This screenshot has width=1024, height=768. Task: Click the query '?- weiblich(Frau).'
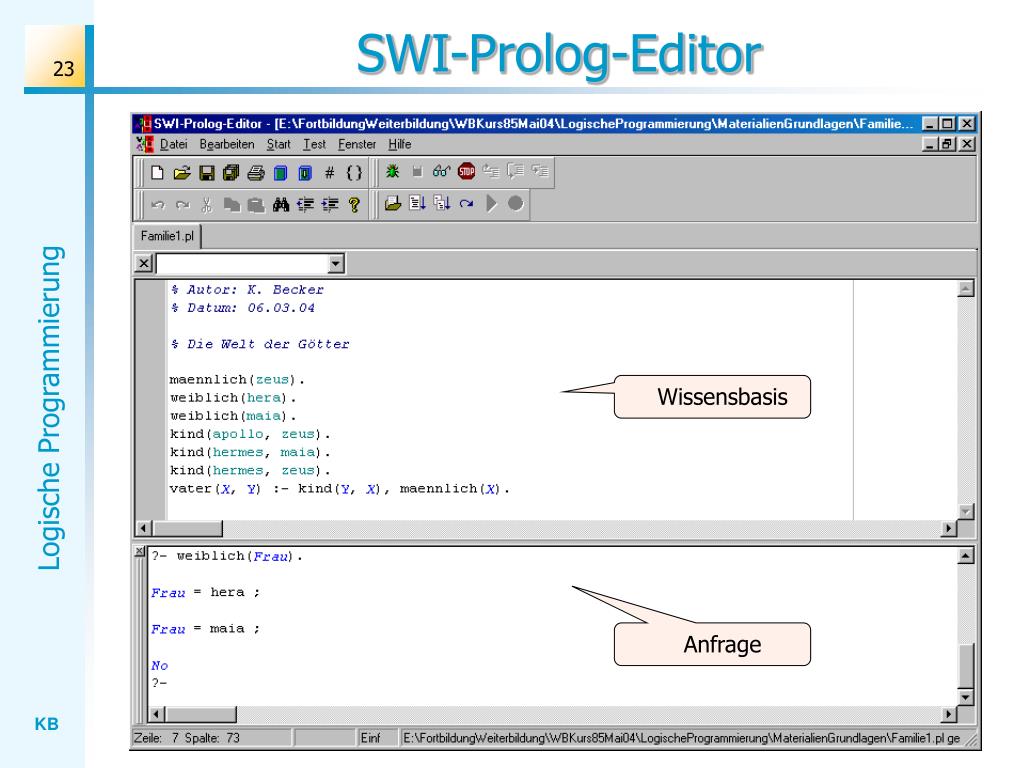click(x=227, y=556)
